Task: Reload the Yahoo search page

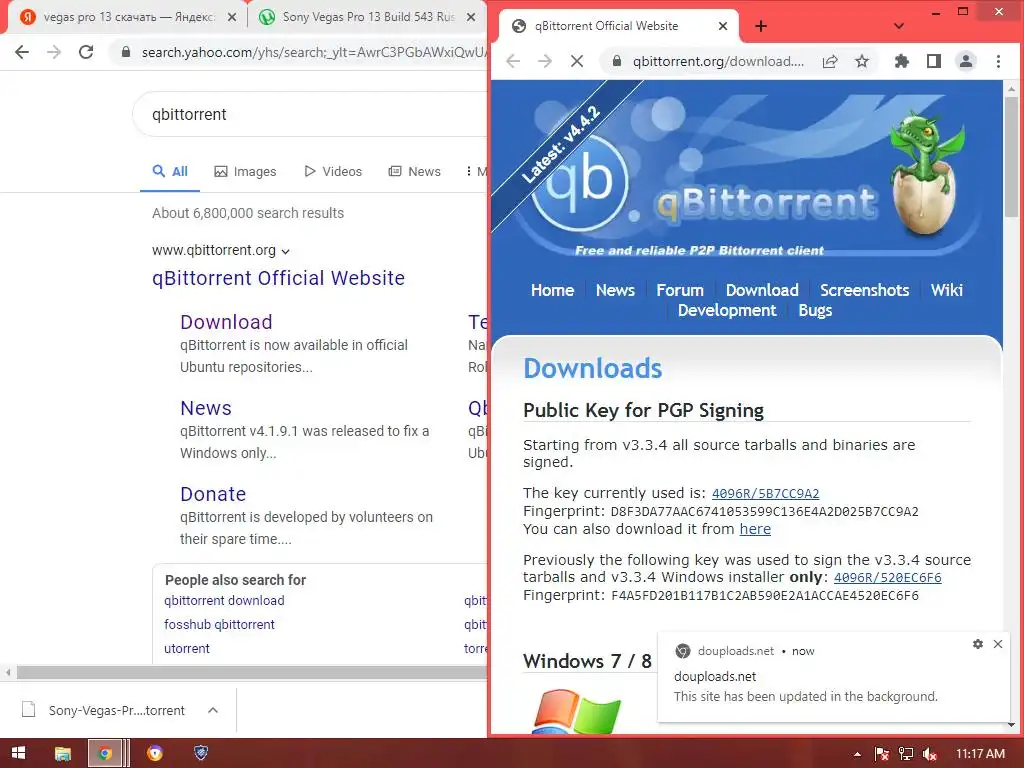Action: tap(86, 52)
